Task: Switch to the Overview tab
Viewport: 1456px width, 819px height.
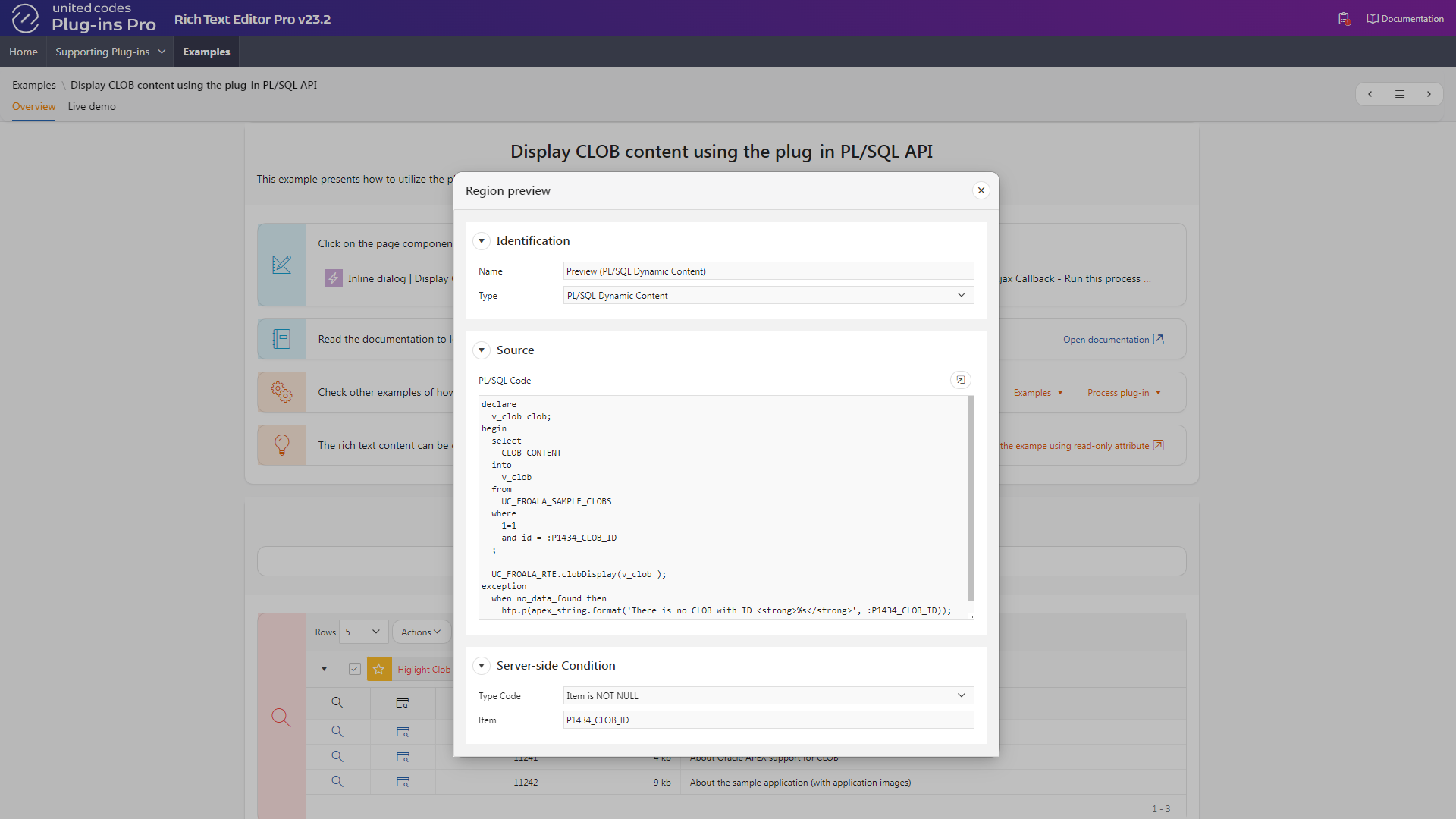Action: (33, 106)
